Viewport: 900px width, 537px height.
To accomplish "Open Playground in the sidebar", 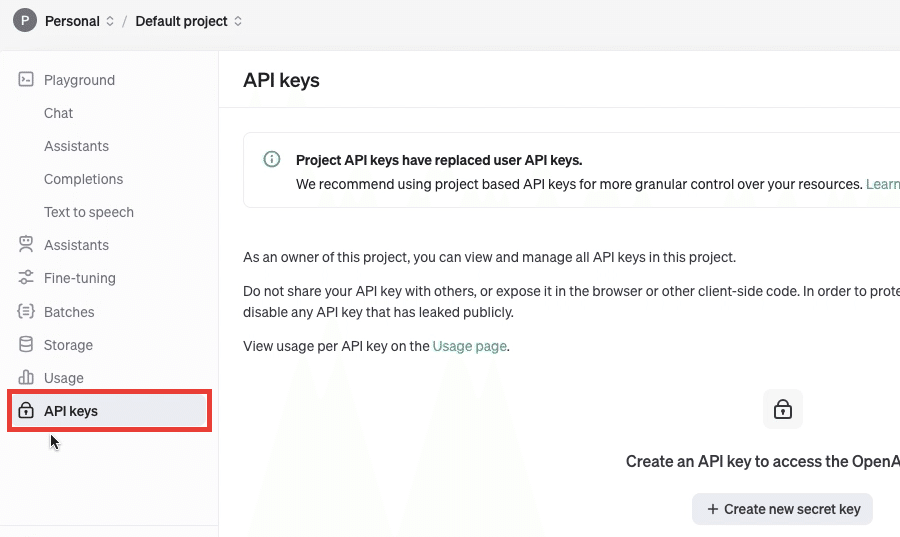I will [x=79, y=80].
